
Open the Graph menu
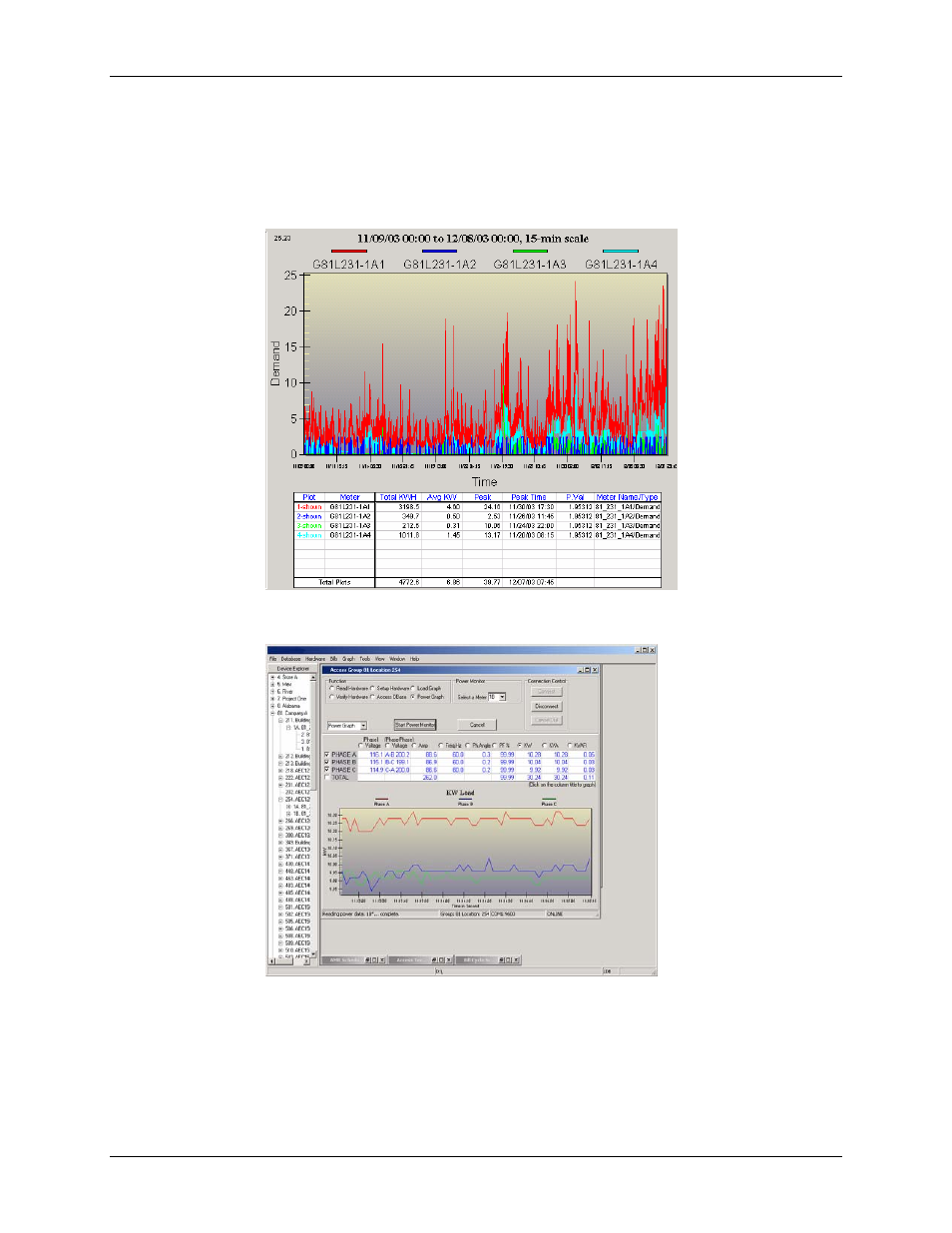pos(348,659)
